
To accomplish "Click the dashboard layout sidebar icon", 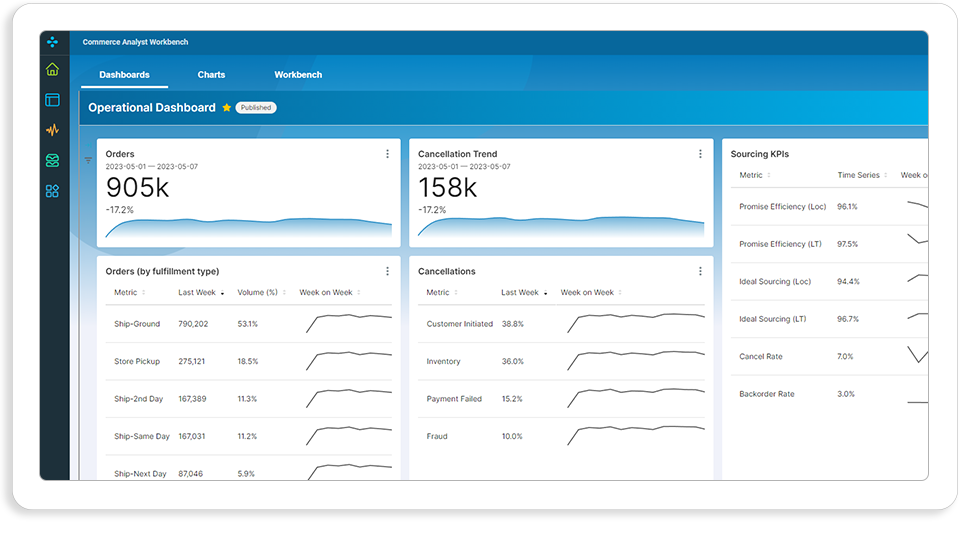I will click(53, 100).
